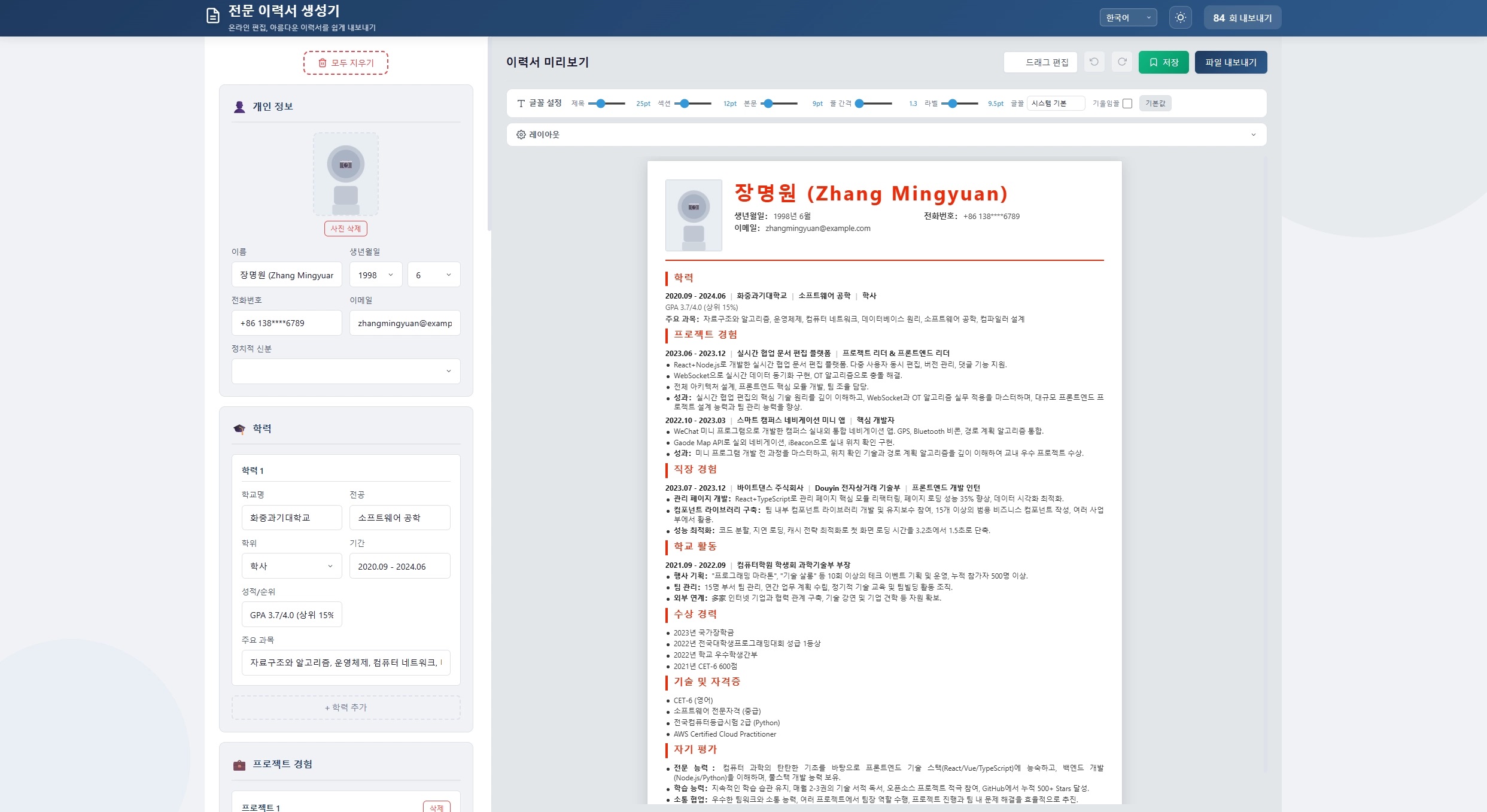Toggle the 기울임꼴 italic checkbox
1487x812 pixels.
point(1127,104)
